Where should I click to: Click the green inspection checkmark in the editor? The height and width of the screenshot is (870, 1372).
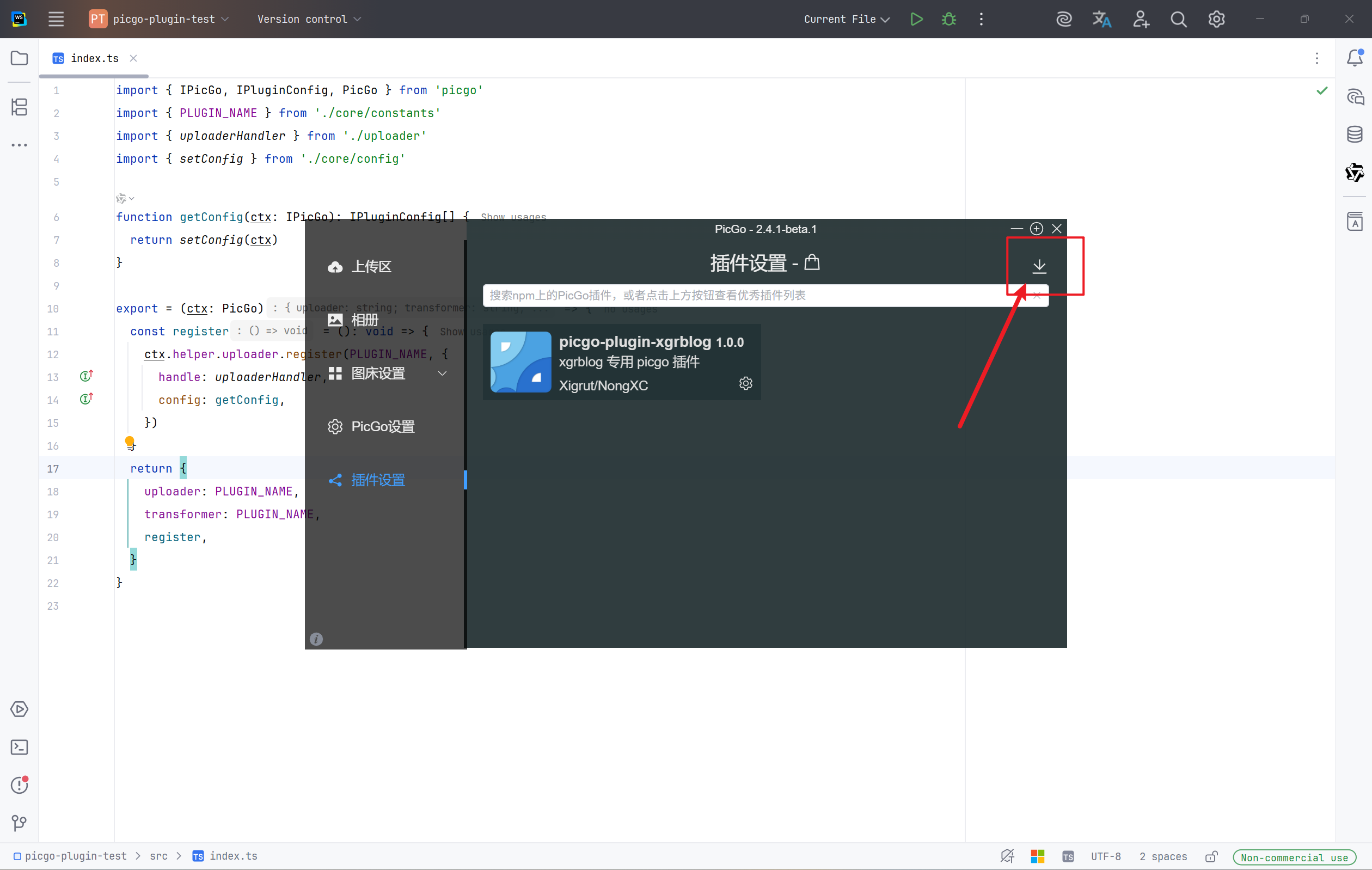[1322, 90]
